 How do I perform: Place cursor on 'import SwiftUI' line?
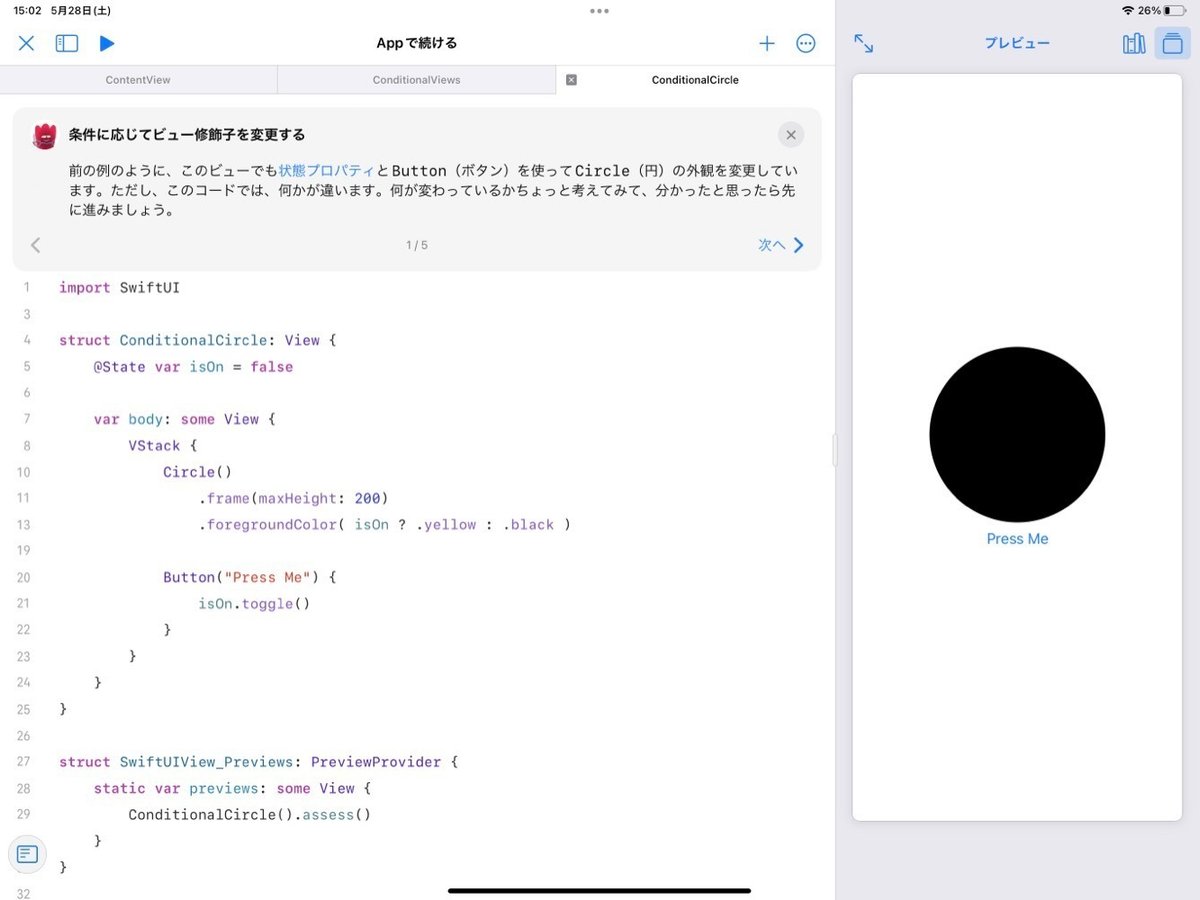click(119, 287)
